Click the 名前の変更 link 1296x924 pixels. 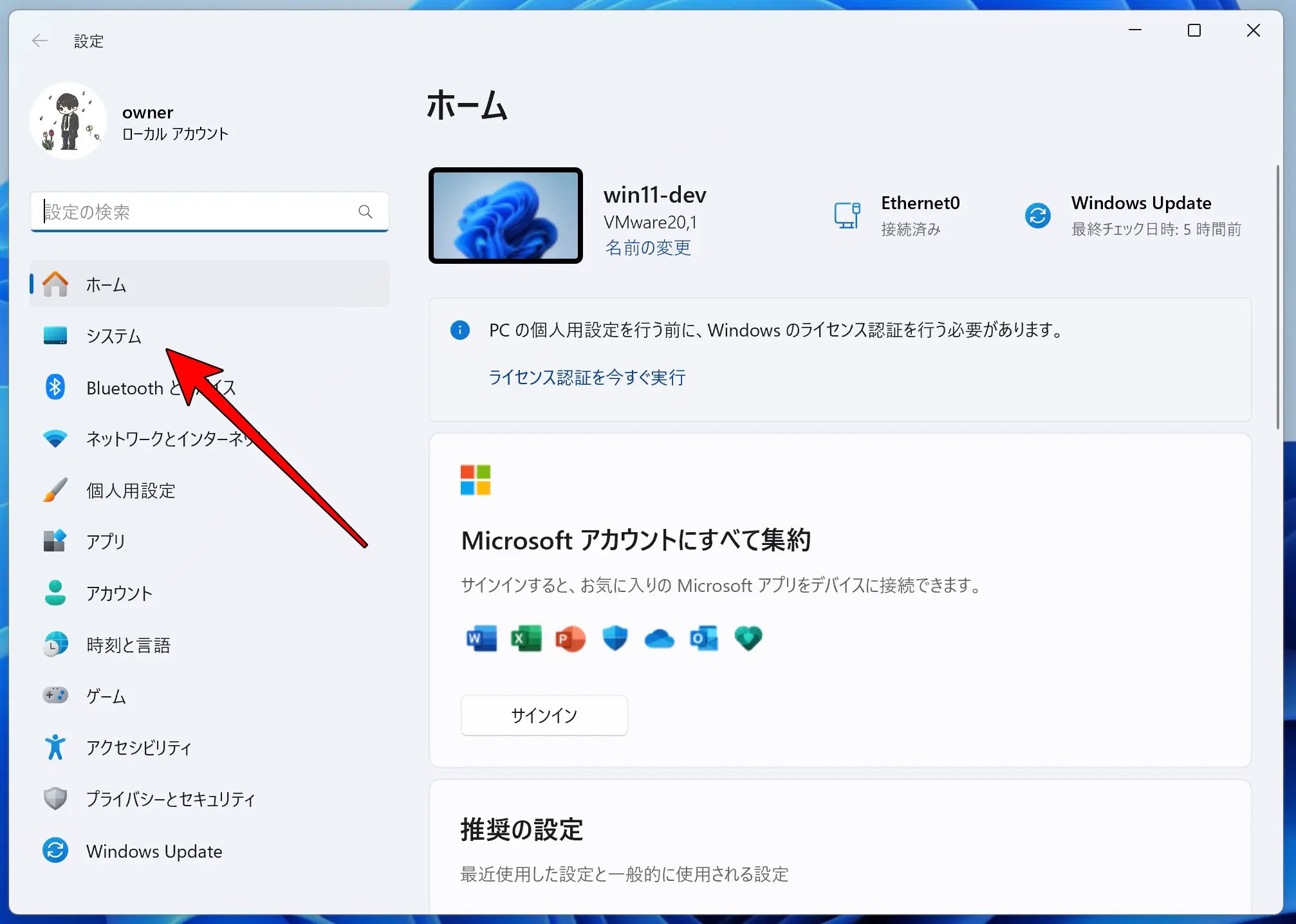pyautogui.click(x=647, y=248)
